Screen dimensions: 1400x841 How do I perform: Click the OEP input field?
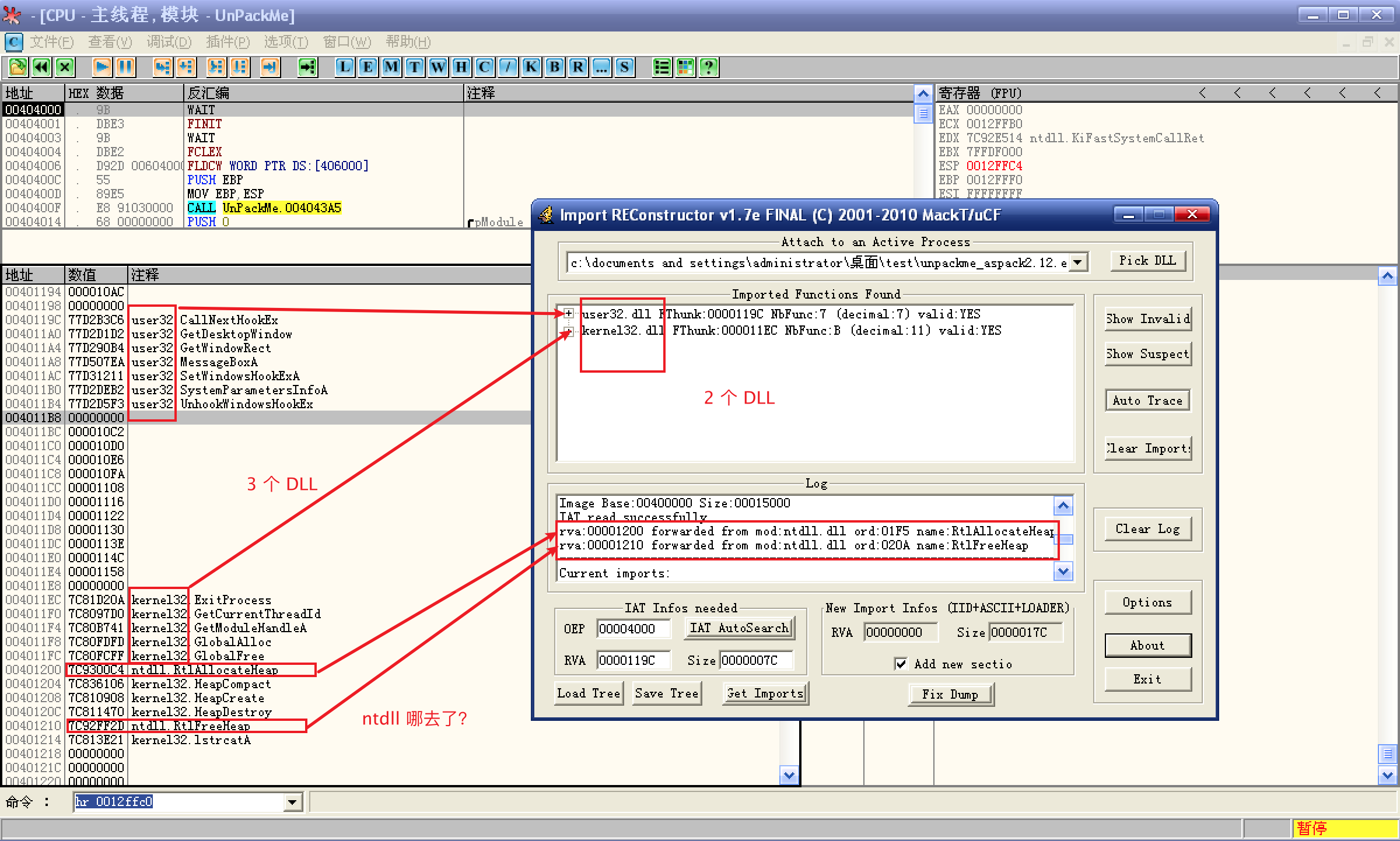pos(633,629)
